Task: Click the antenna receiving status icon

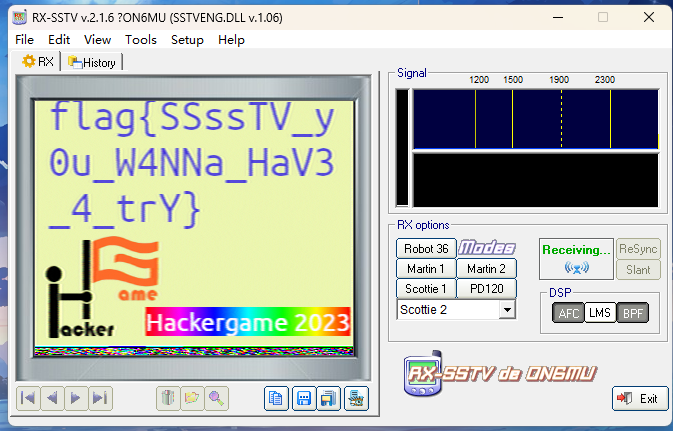Action: pyautogui.click(x=576, y=268)
